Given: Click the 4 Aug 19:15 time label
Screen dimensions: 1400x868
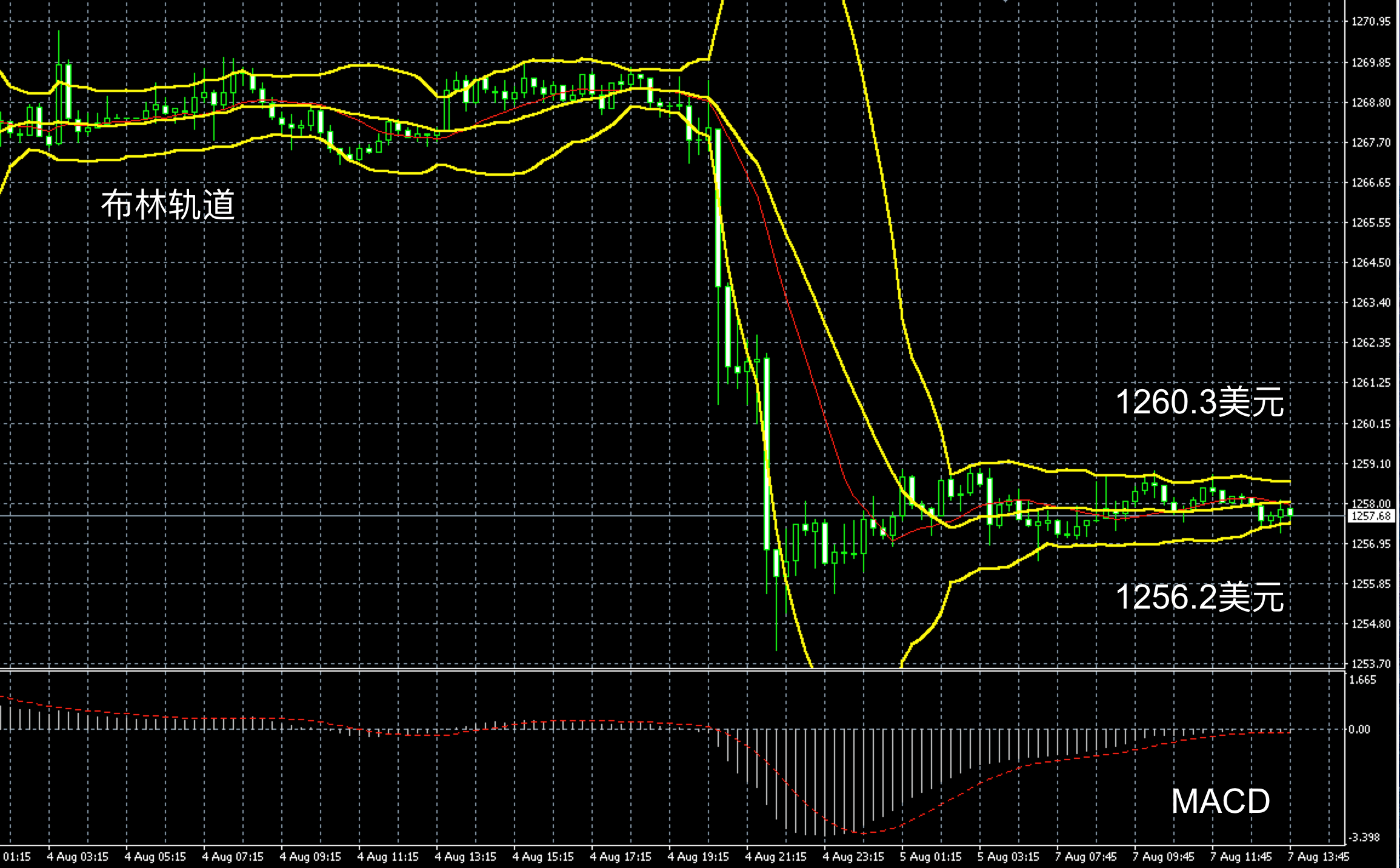Looking at the screenshot, I should pos(698,856).
